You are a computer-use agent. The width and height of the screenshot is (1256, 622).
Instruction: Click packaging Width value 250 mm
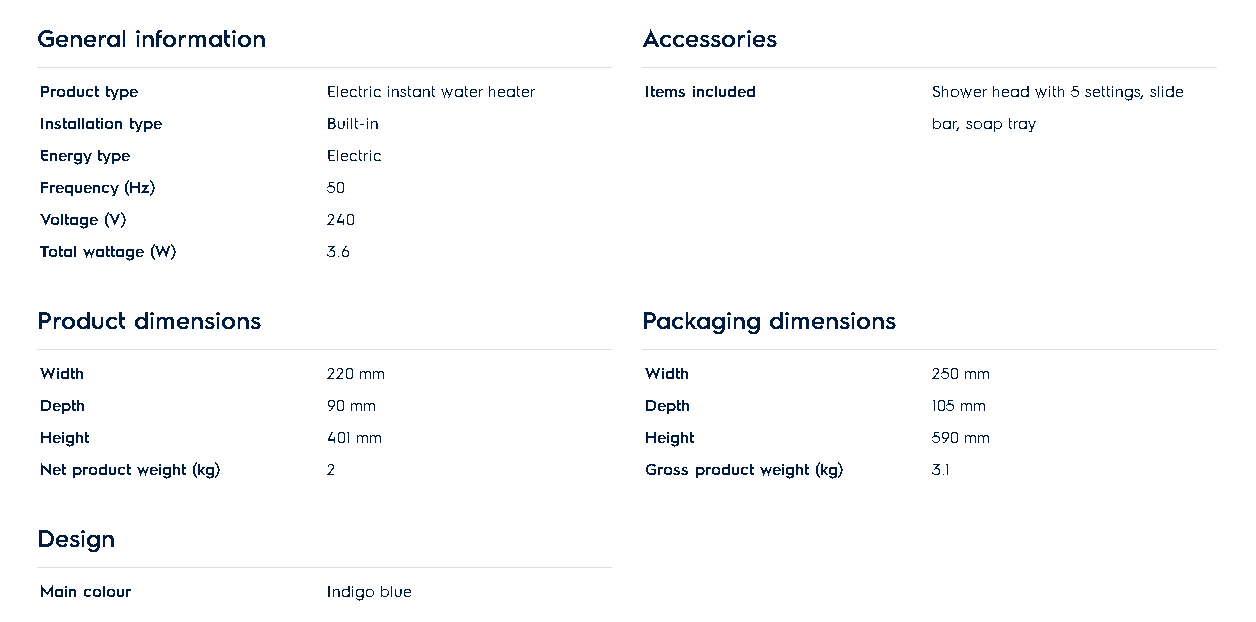pos(960,374)
